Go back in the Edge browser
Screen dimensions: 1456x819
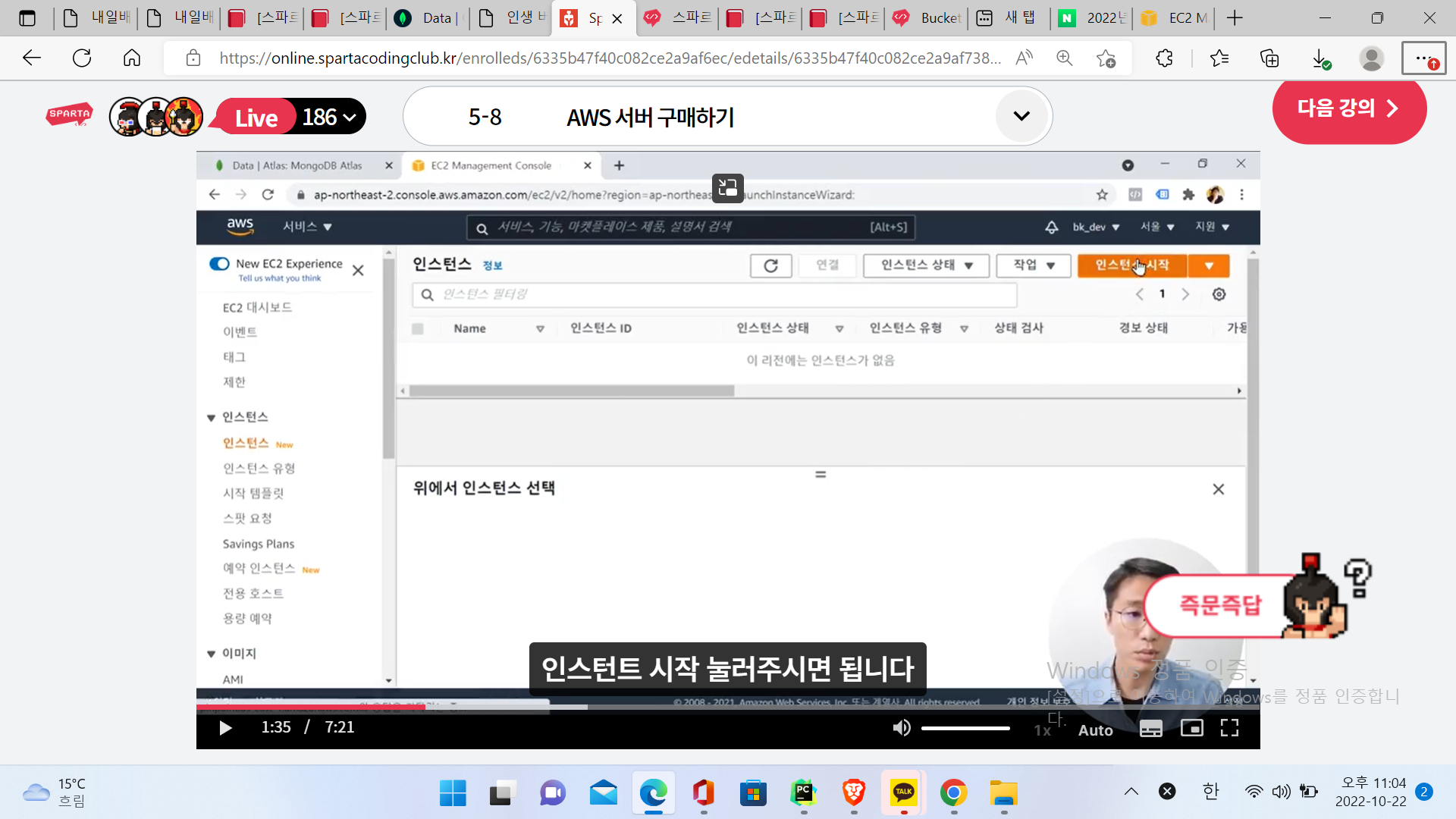coord(32,58)
